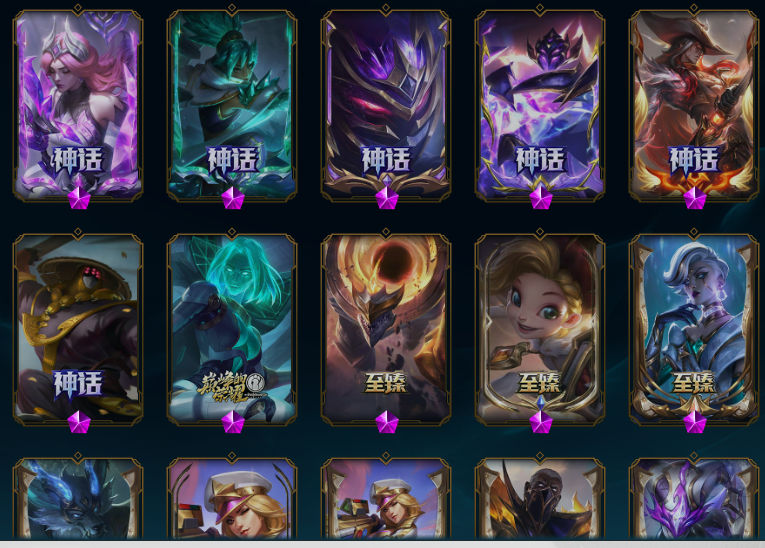Select the blue spectral wolf skin card
The image size is (765, 548).
pos(78,498)
